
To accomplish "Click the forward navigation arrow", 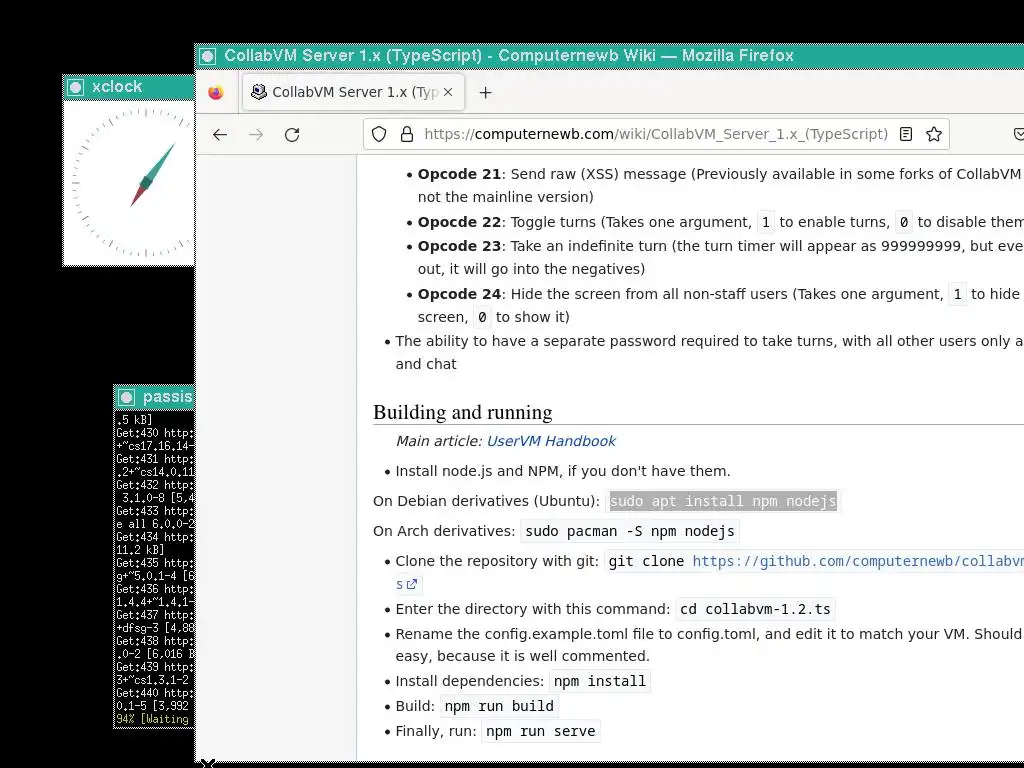I will click(x=256, y=135).
